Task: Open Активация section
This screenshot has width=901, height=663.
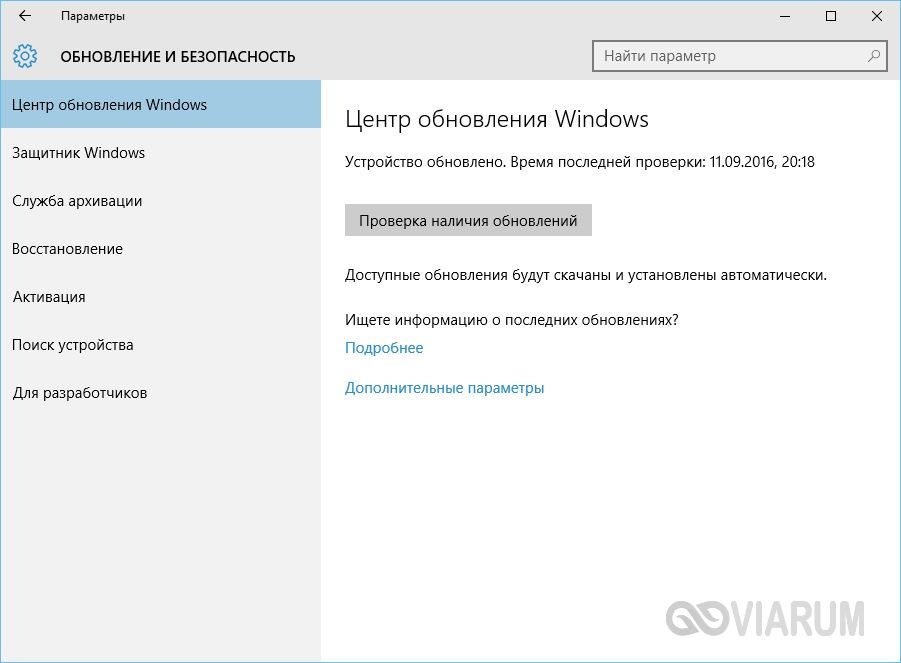Action: tap(160, 297)
